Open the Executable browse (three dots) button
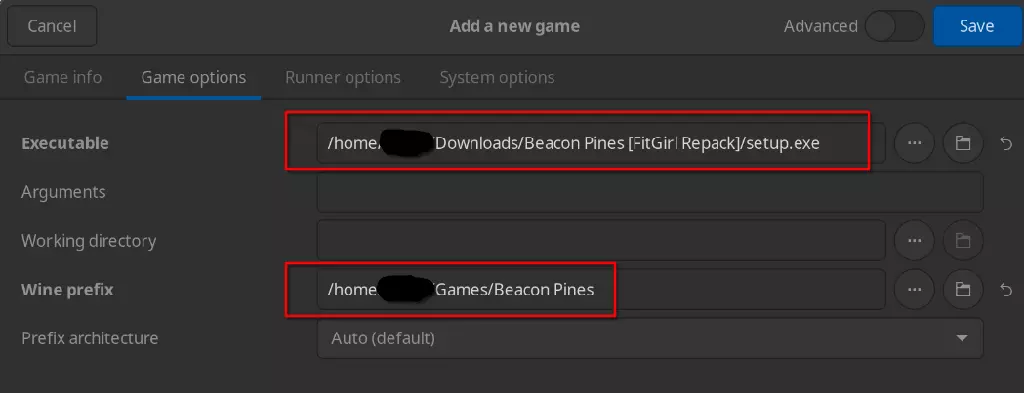Viewport: 1024px width, 393px height. click(x=914, y=143)
